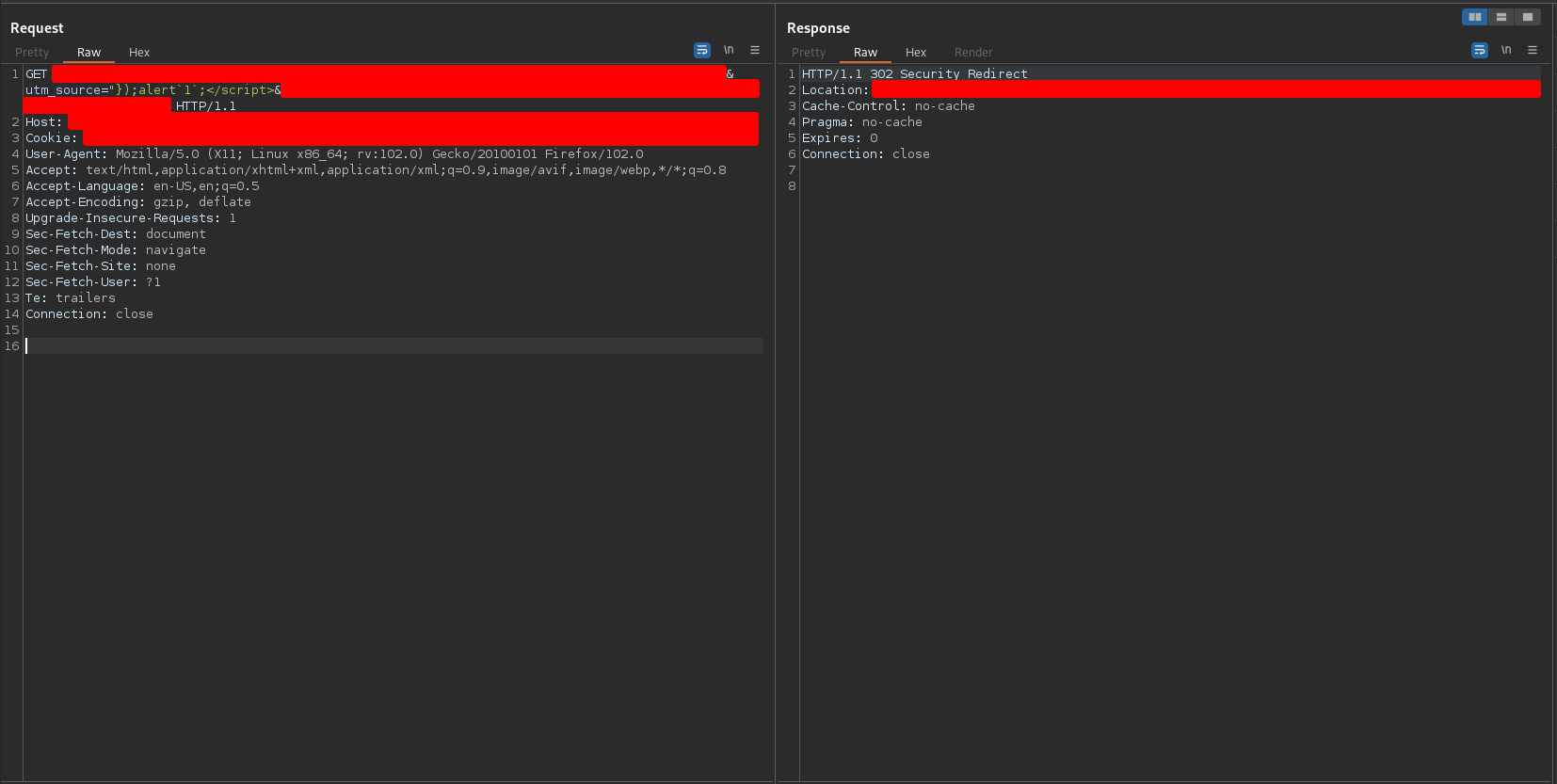Toggle word wrap in the Response panel

pos(1480,50)
